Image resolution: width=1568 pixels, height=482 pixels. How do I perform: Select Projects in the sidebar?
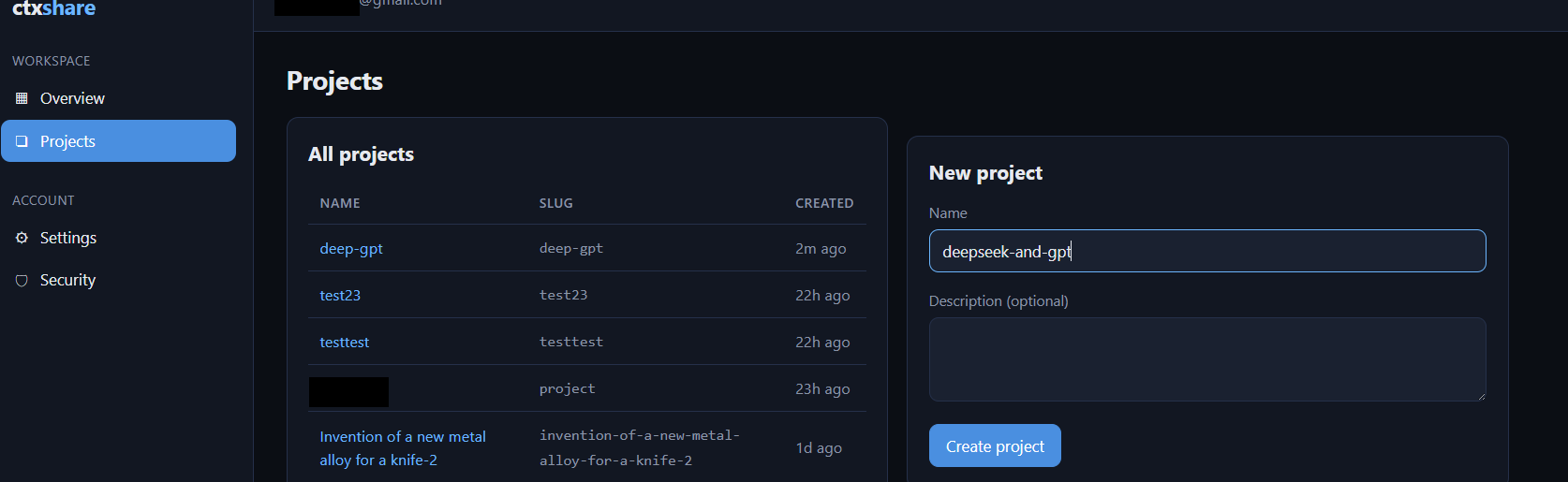pyautogui.click(x=118, y=140)
